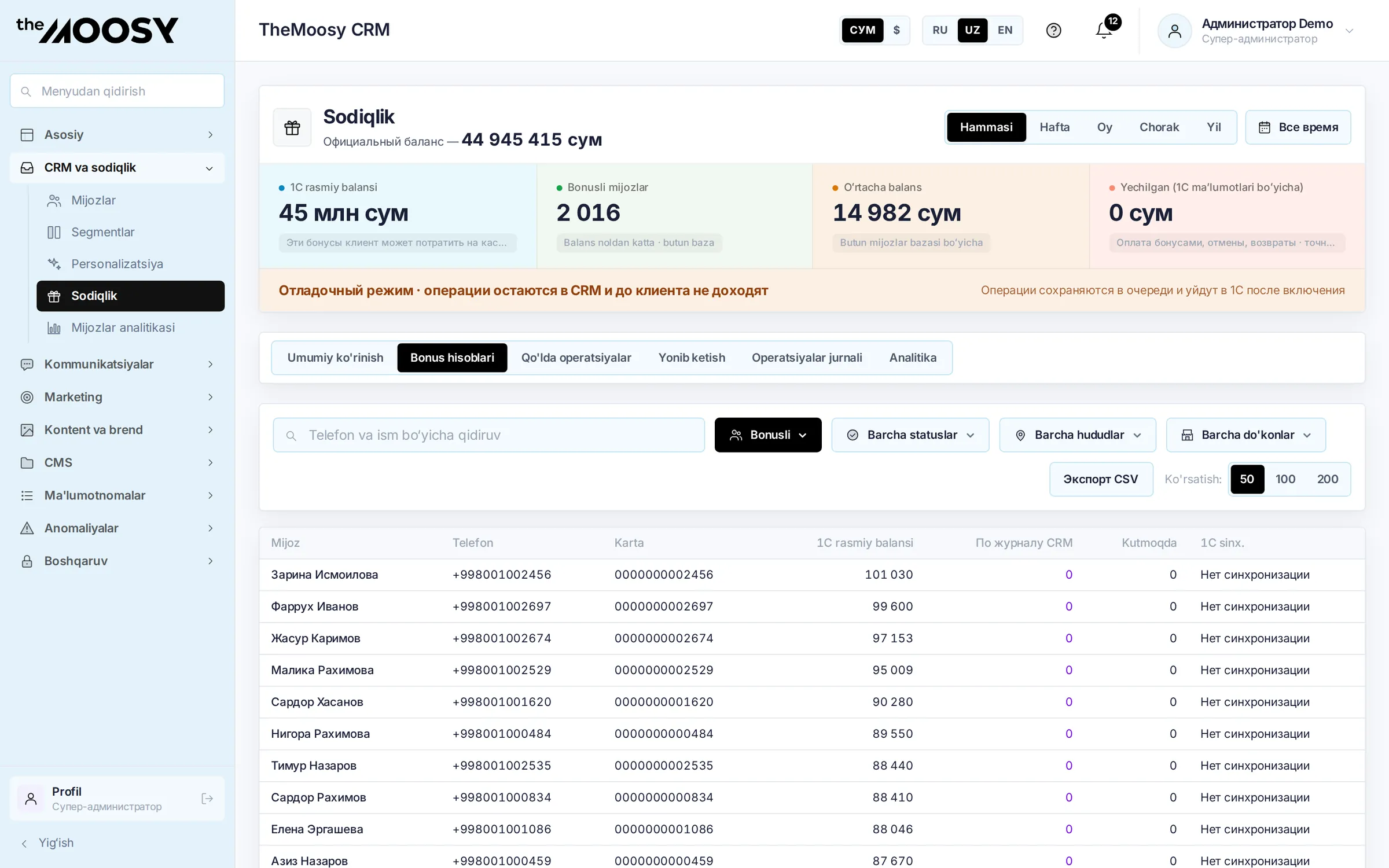This screenshot has width=1389, height=868.
Task: Switch currency to dollar
Action: 896,30
